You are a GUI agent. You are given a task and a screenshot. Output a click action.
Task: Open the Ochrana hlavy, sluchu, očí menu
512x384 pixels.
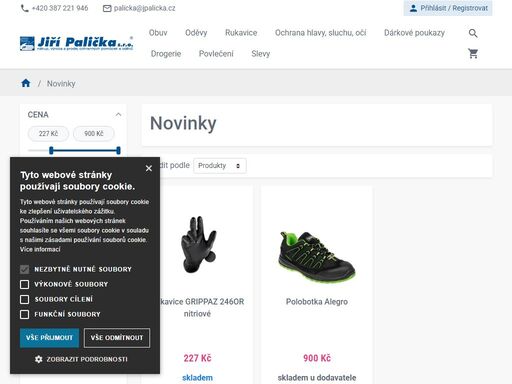[x=320, y=33]
